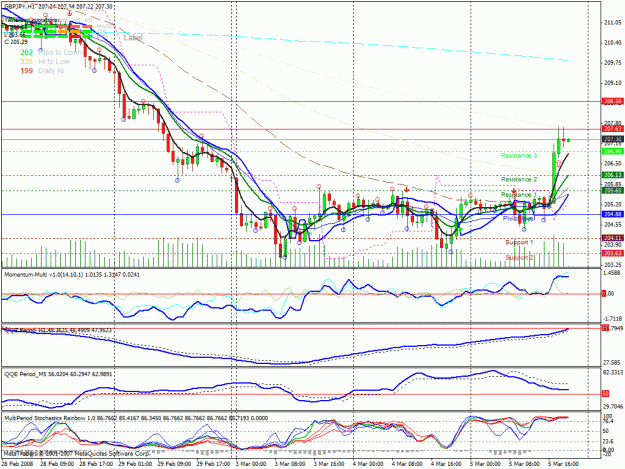The width and height of the screenshot is (625, 469).
Task: Click the red 50 QQE level tag
Action: (606, 394)
